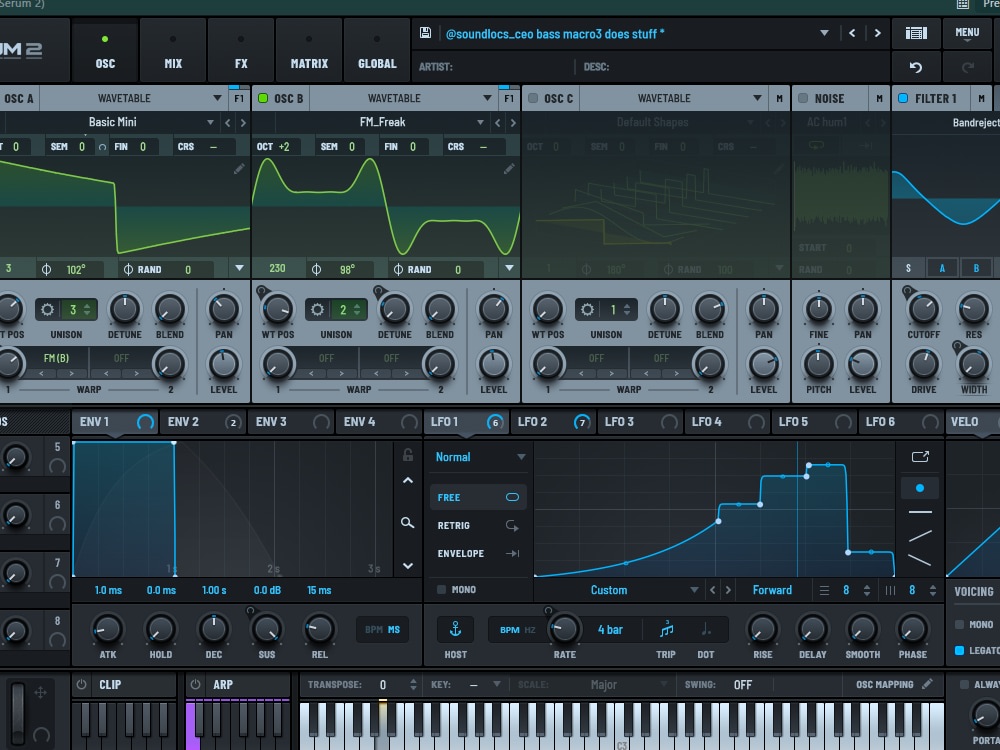Open the LFO grid horizontal lines icon
This screenshot has height=750, width=1000.
click(825, 591)
